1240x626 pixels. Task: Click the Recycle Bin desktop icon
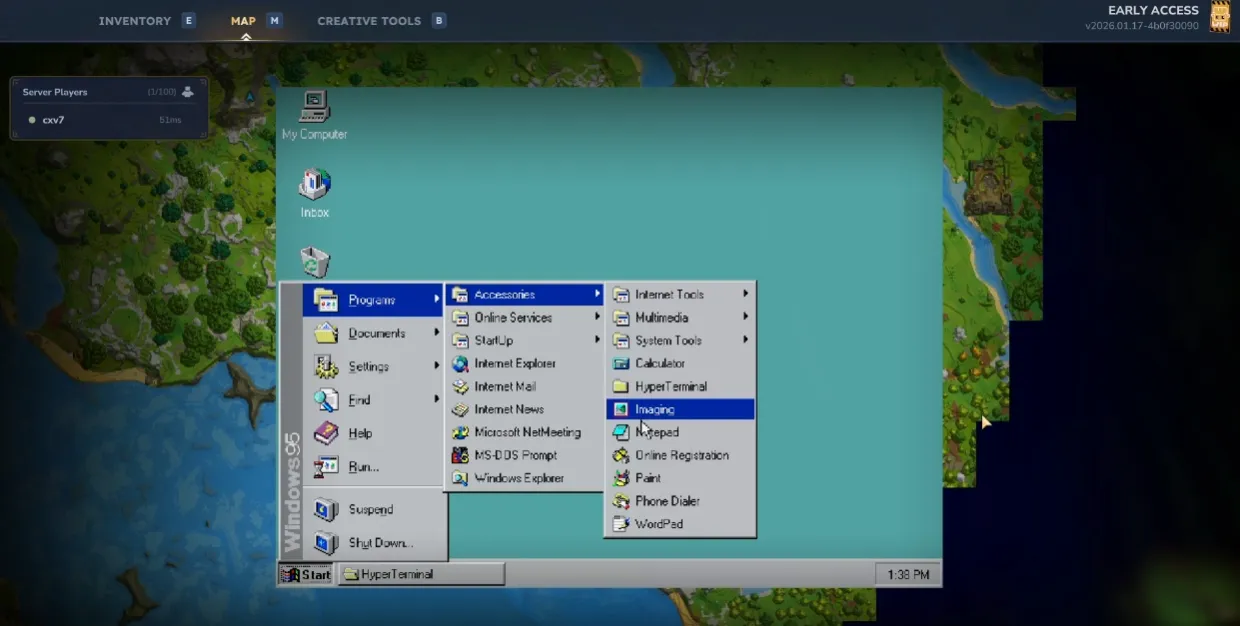[x=315, y=262]
